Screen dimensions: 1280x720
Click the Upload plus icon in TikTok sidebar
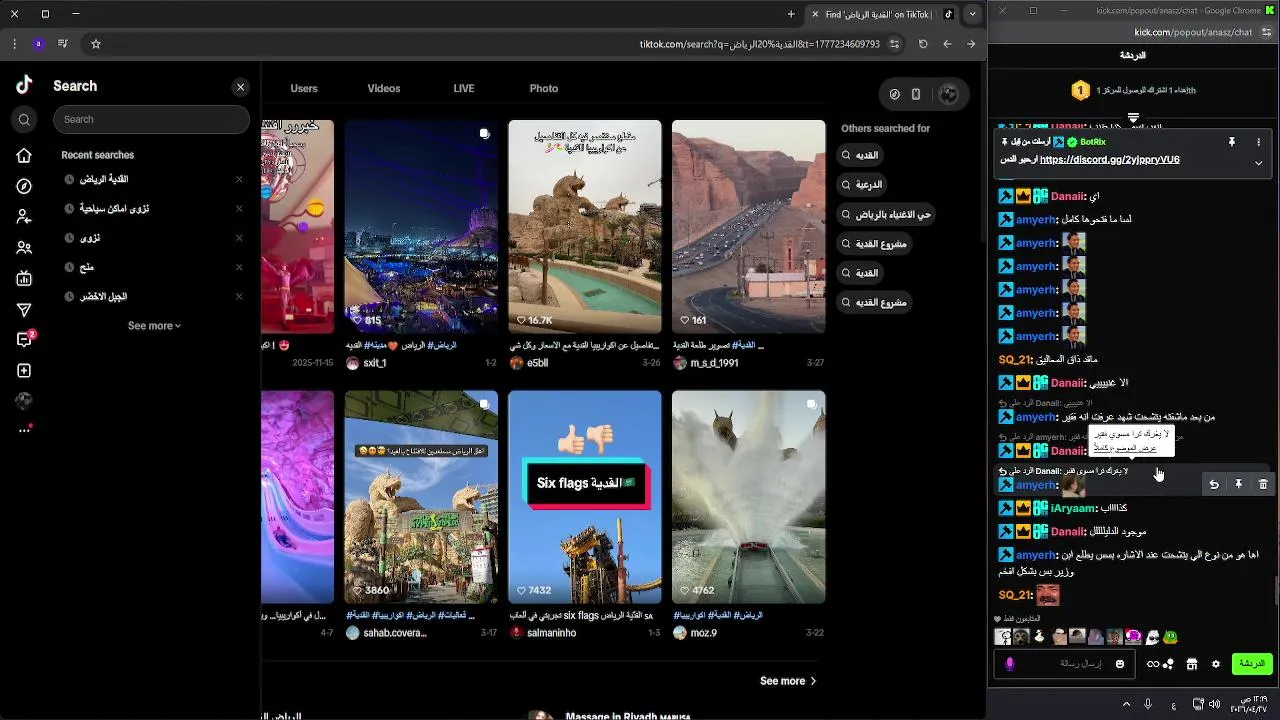coord(24,370)
